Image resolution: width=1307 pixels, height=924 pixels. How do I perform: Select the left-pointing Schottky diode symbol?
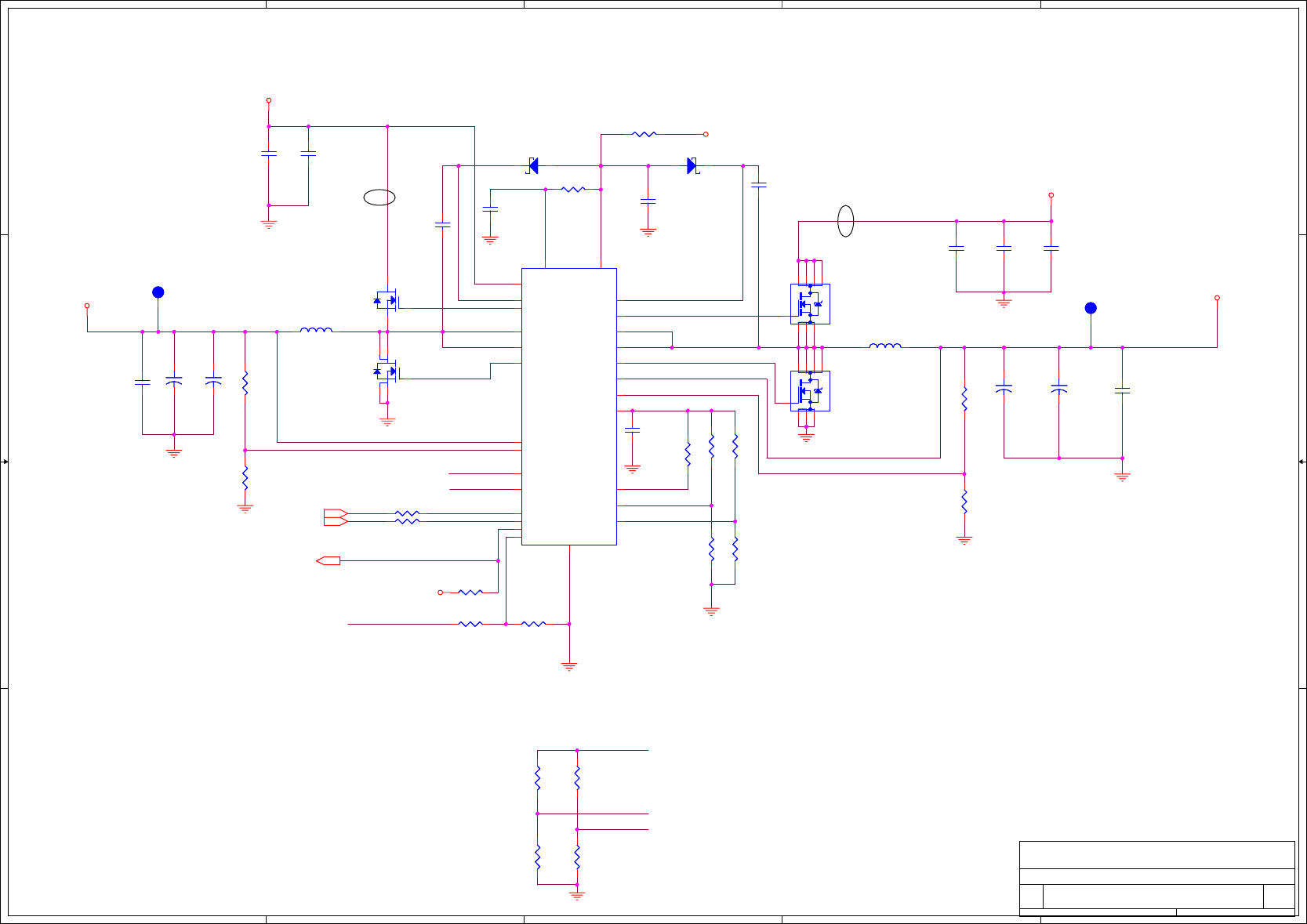pyautogui.click(x=532, y=165)
